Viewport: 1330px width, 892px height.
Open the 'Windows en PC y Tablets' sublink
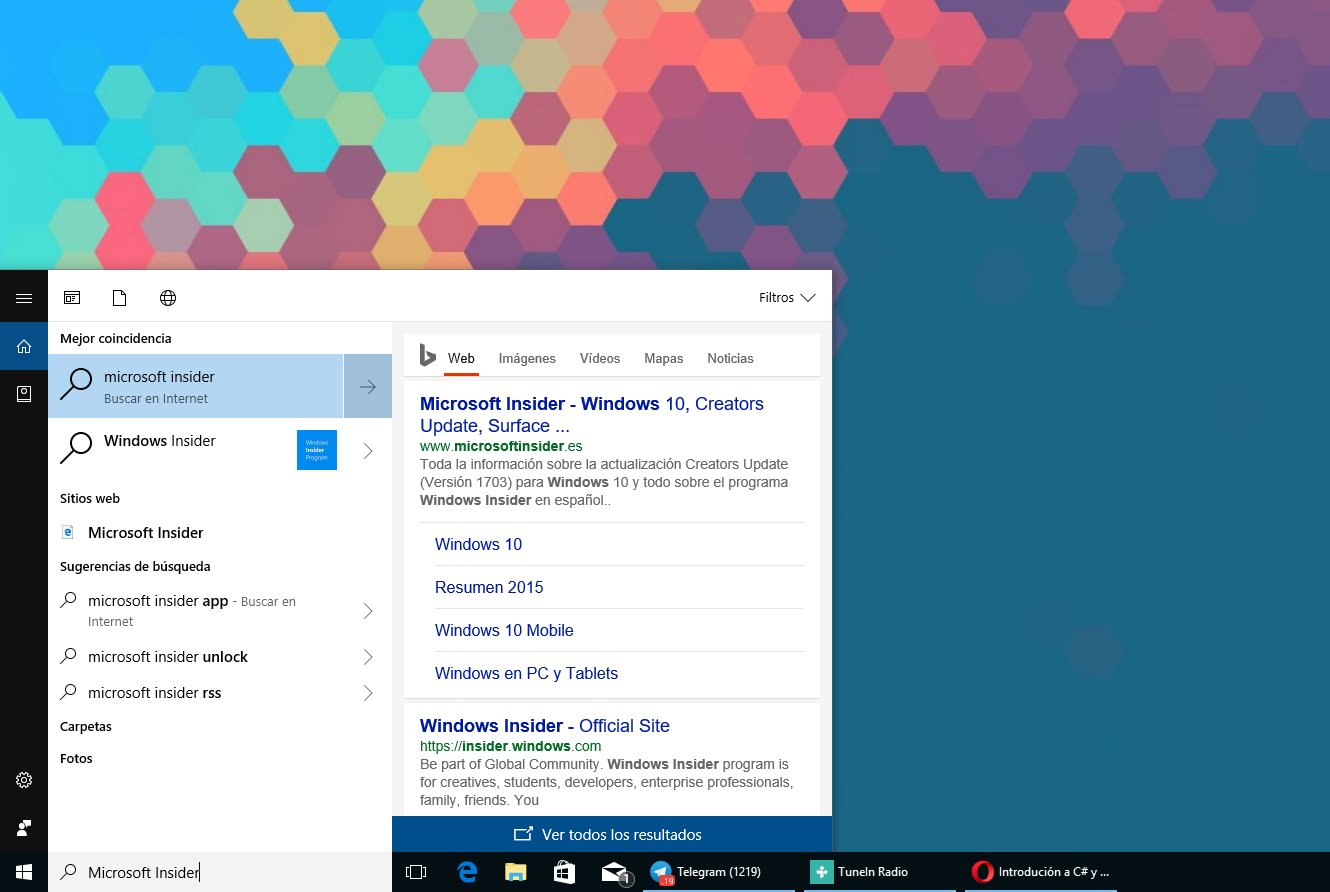point(526,674)
